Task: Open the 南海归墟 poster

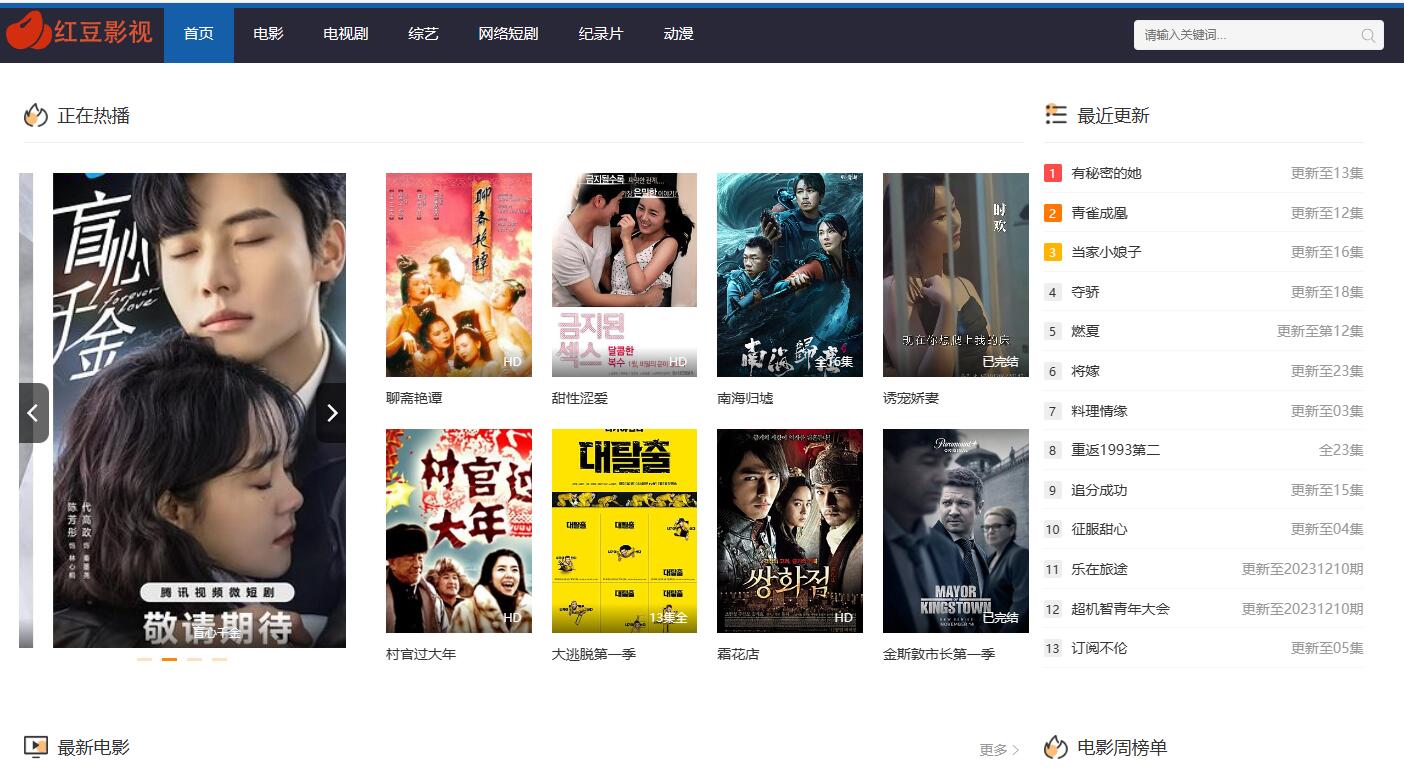Action: click(x=790, y=275)
